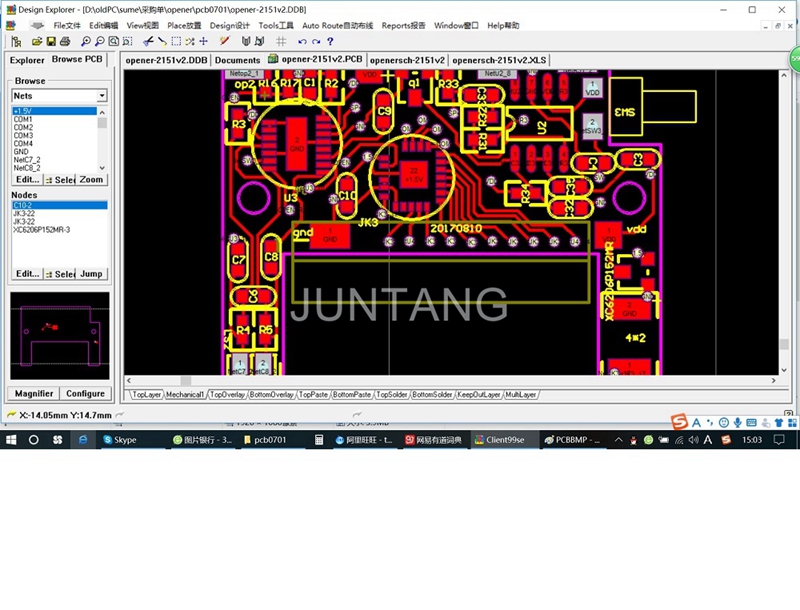
Task: Click the PCB view horizontal scrollbar thumb
Action: tap(186, 380)
